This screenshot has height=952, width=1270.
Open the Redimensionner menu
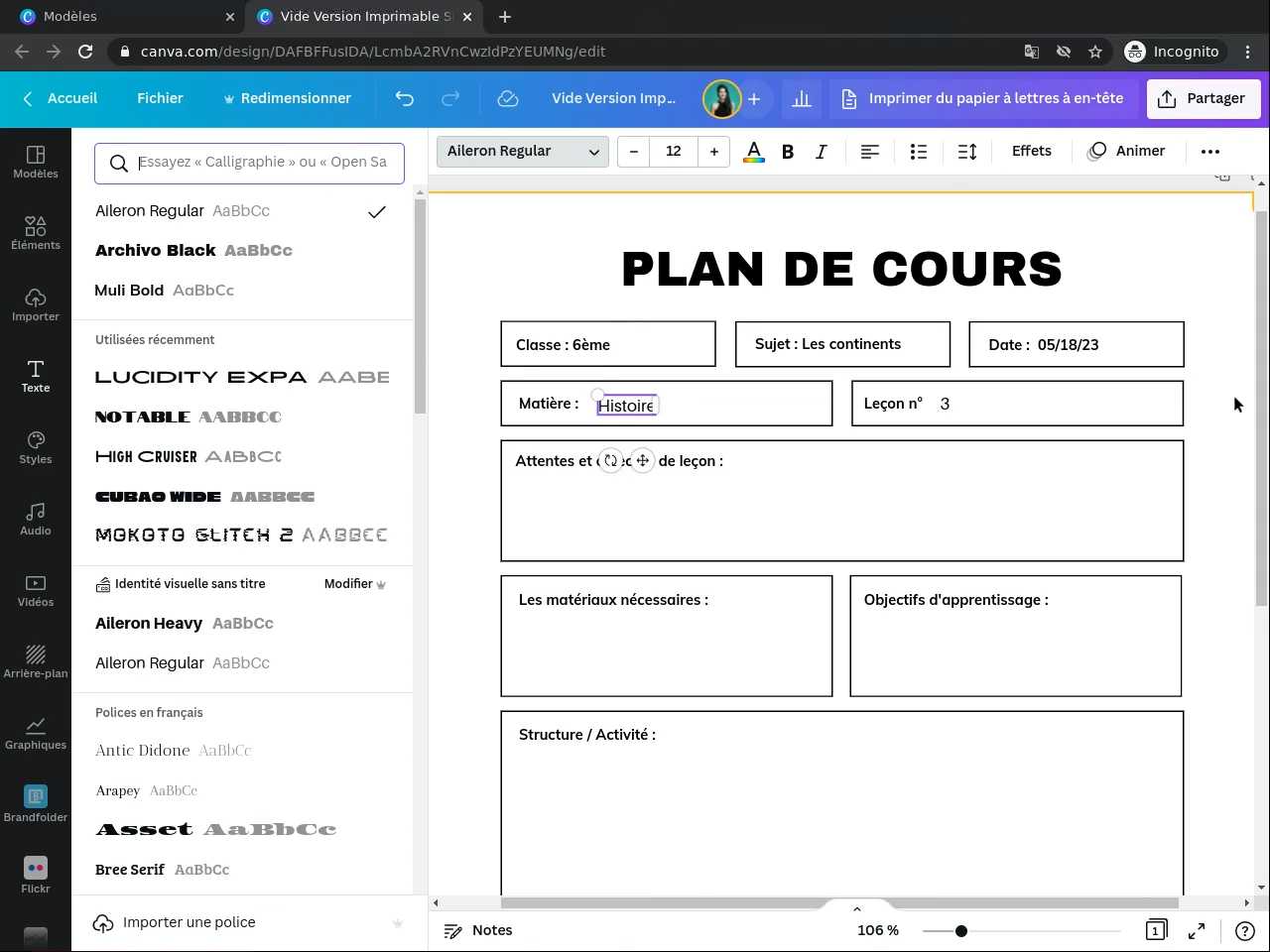tap(287, 98)
